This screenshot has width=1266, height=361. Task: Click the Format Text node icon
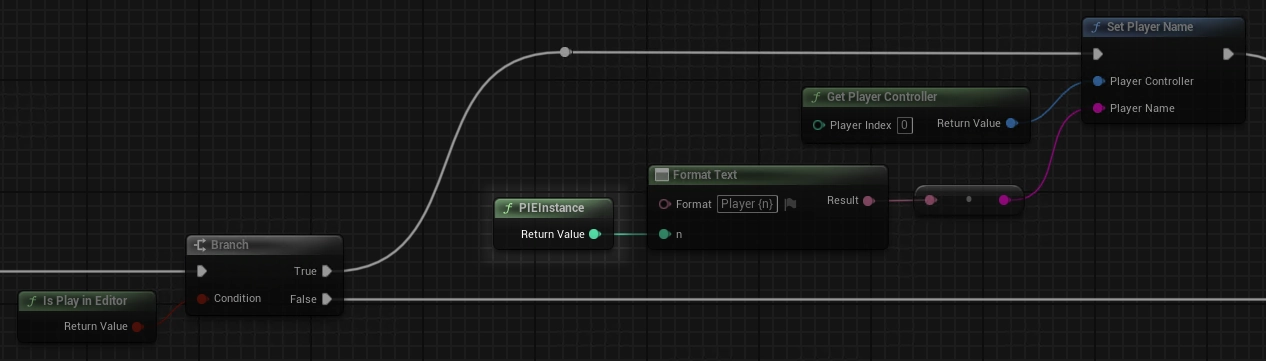click(661, 175)
